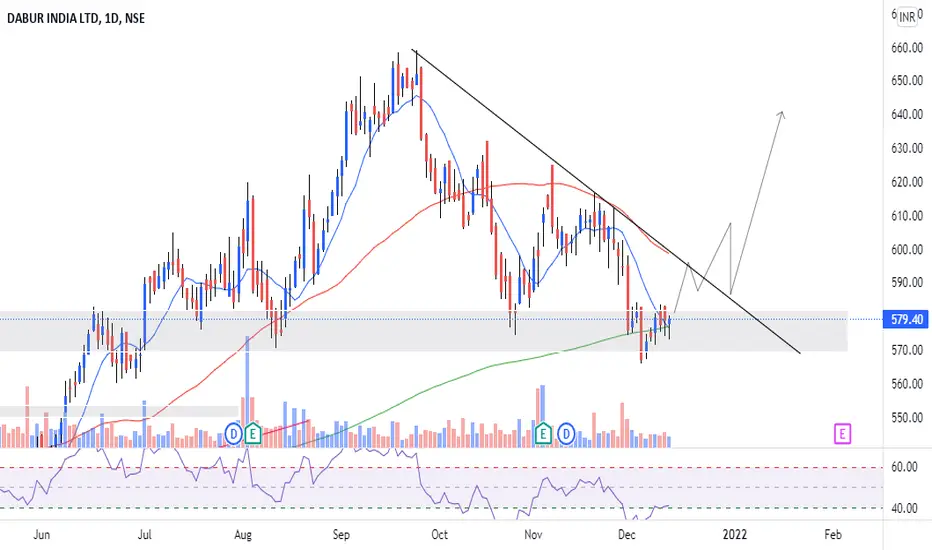Select the purple upcoming earnings E marker
The image size is (932, 550).
(842, 434)
